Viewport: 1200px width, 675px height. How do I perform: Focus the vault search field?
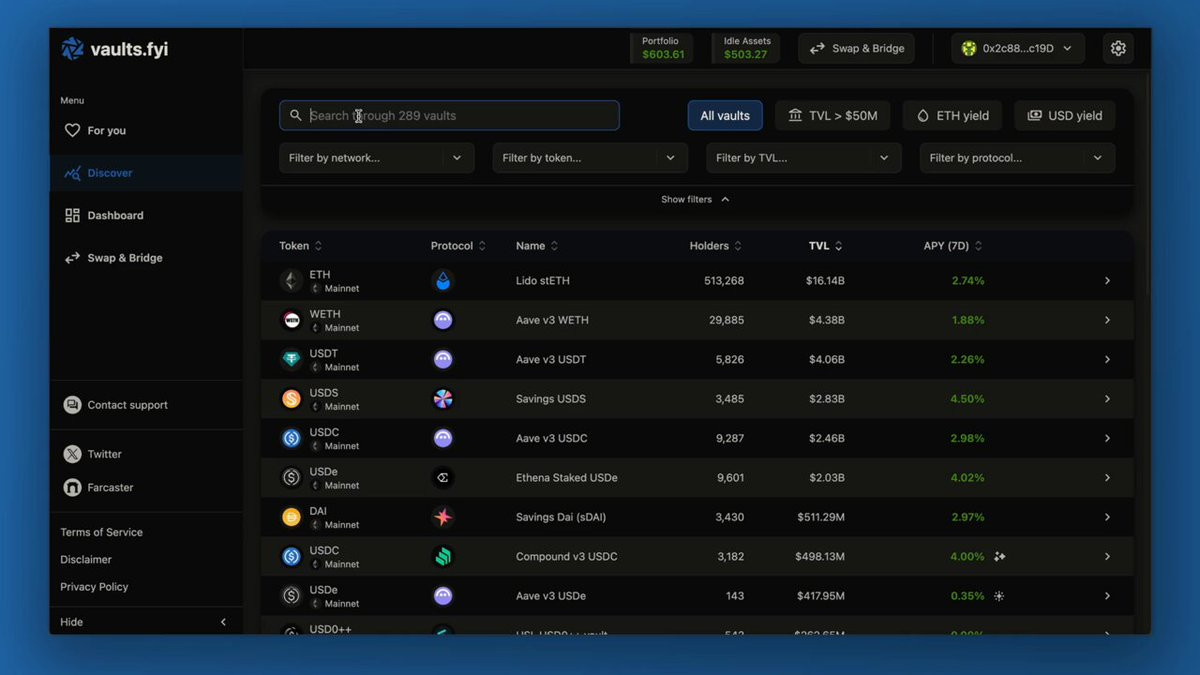pyautogui.click(x=449, y=115)
